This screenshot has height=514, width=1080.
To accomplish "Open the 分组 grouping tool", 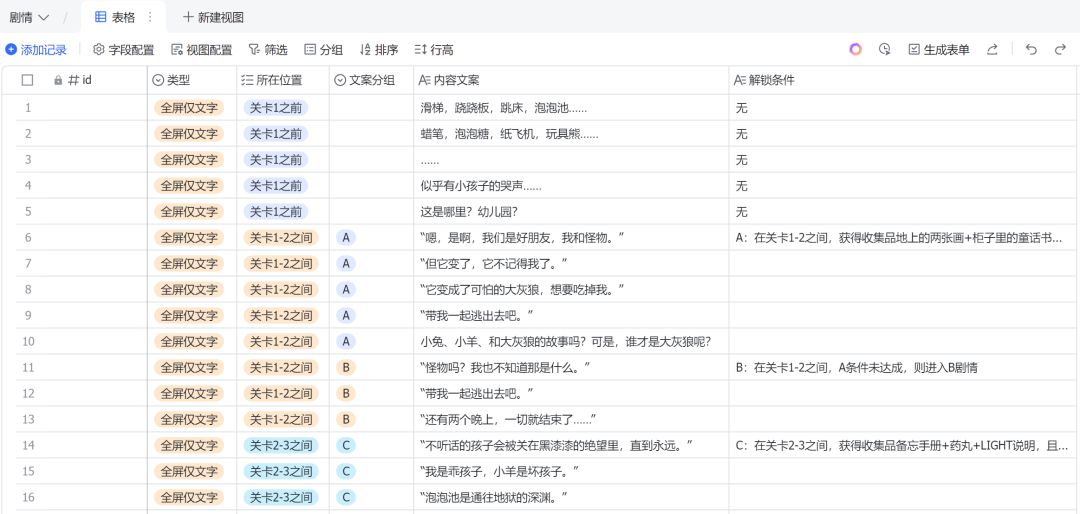I will 324,50.
